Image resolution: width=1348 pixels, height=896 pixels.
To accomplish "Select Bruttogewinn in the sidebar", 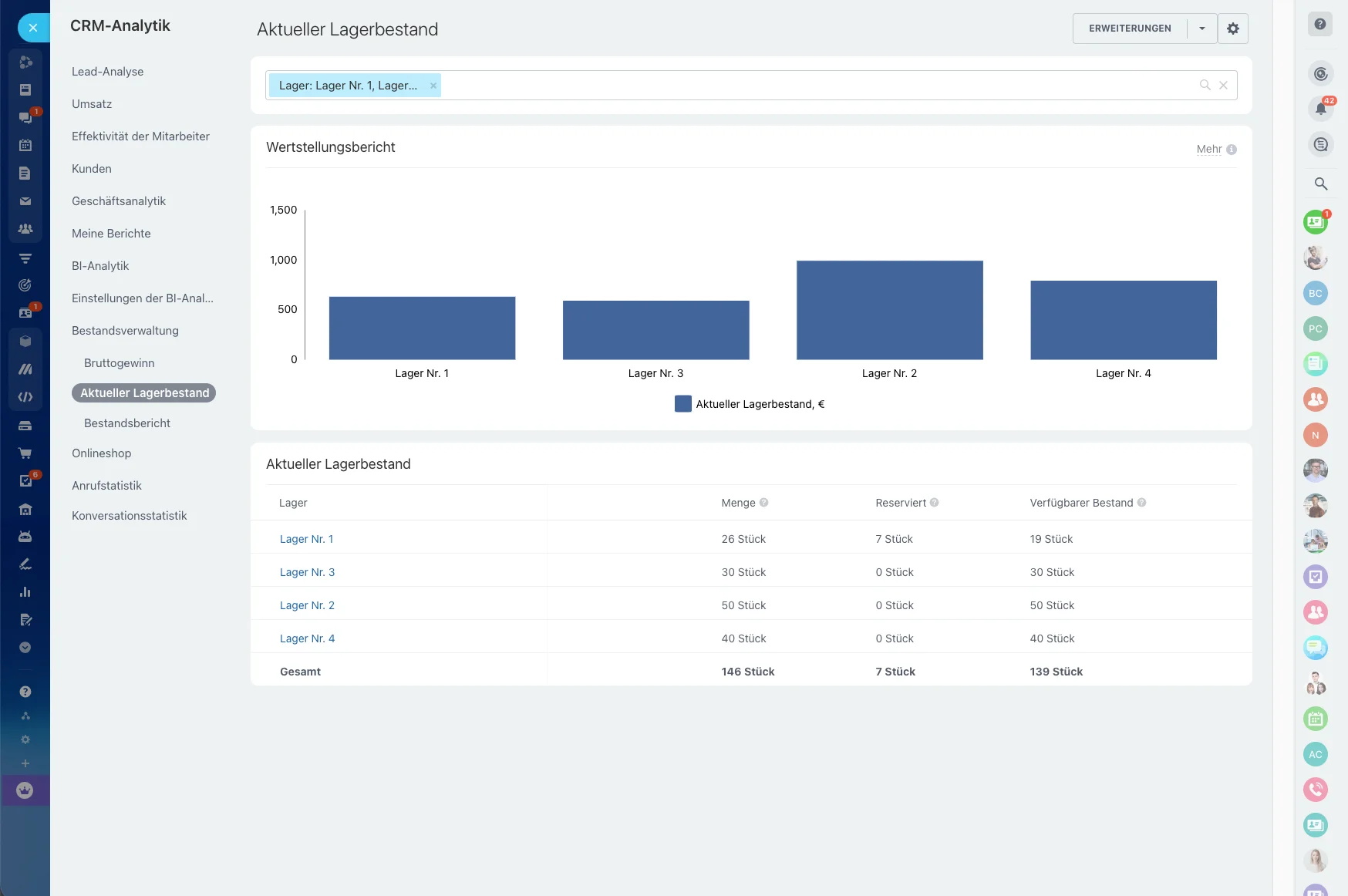I will click(x=120, y=363).
